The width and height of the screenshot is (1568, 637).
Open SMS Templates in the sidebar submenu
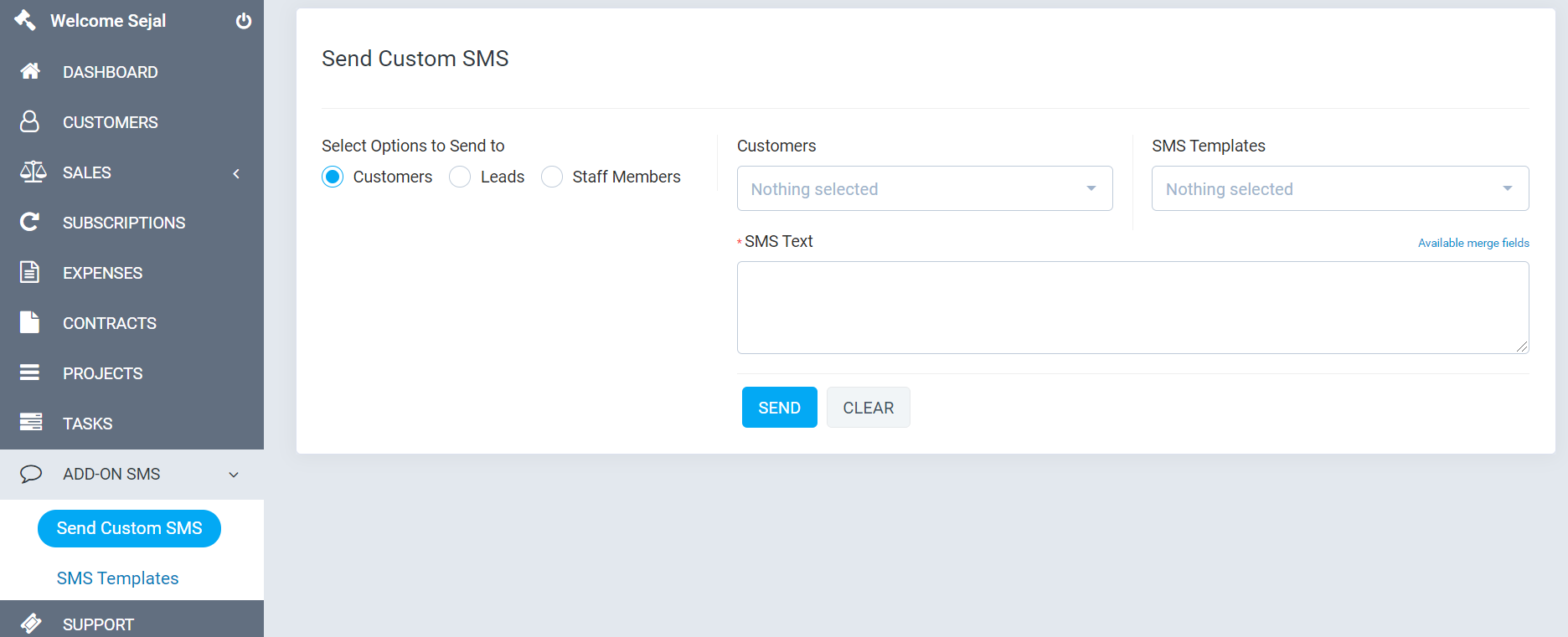pos(117,578)
